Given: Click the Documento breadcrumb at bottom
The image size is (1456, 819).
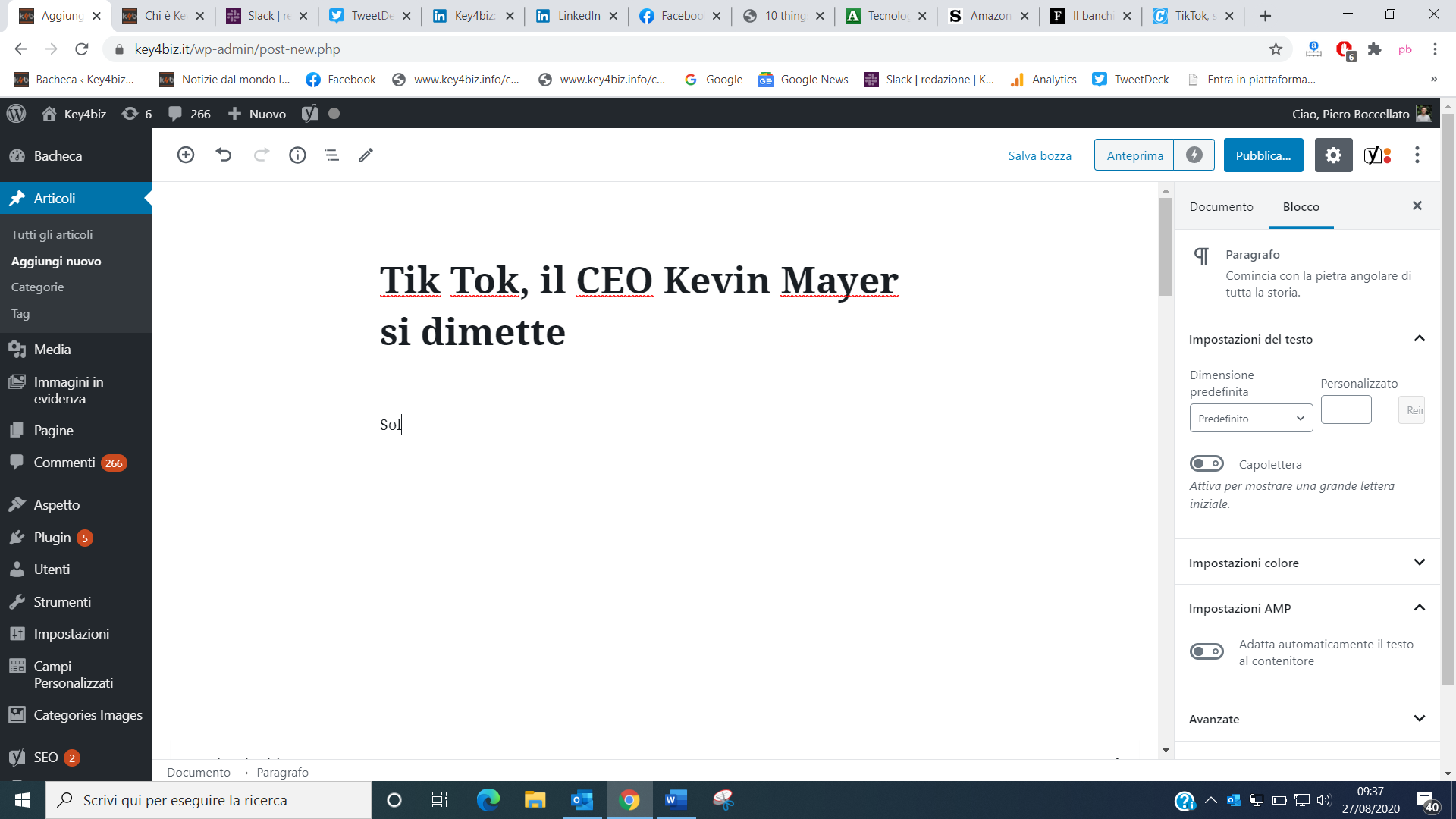Looking at the screenshot, I should point(198,772).
